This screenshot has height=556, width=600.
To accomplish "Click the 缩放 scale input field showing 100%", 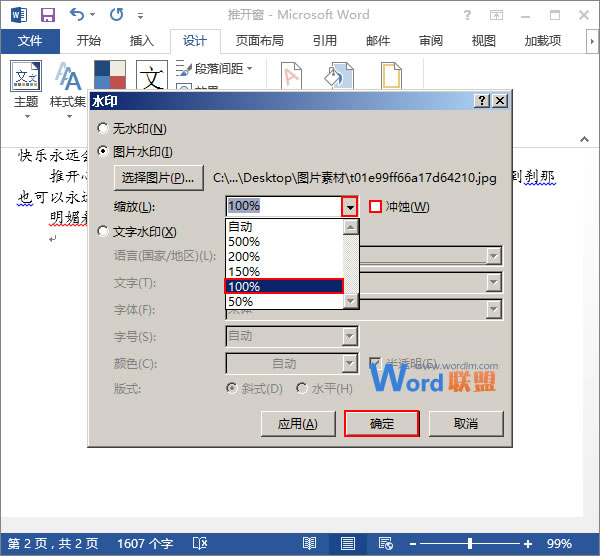I will point(284,206).
